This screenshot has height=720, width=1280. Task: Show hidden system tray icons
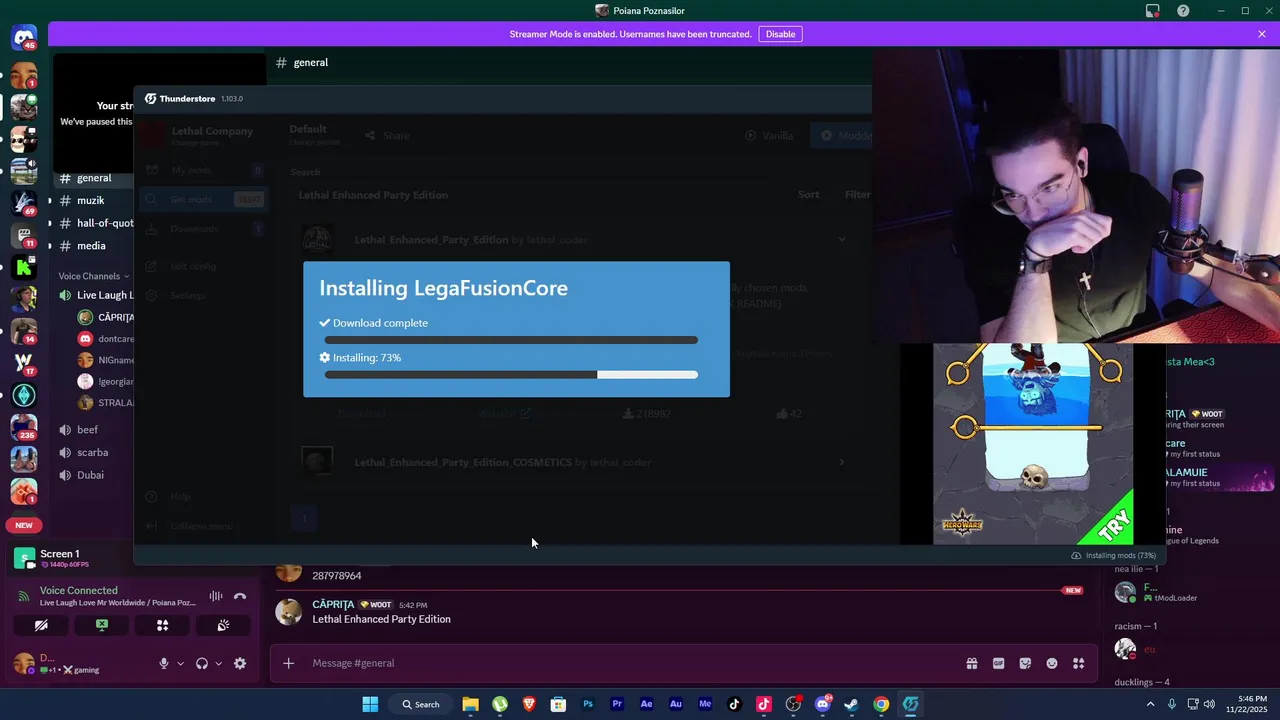1150,704
